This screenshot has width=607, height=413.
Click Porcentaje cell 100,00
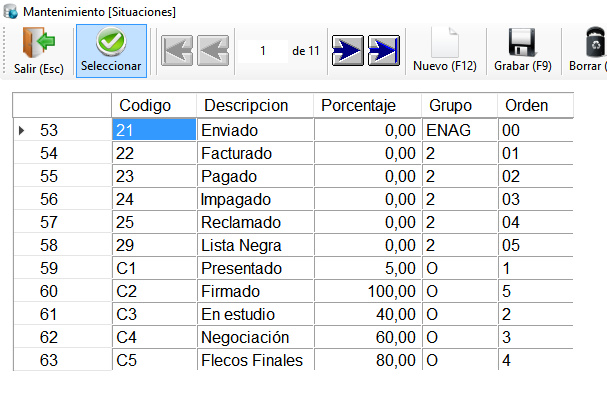click(x=368, y=291)
